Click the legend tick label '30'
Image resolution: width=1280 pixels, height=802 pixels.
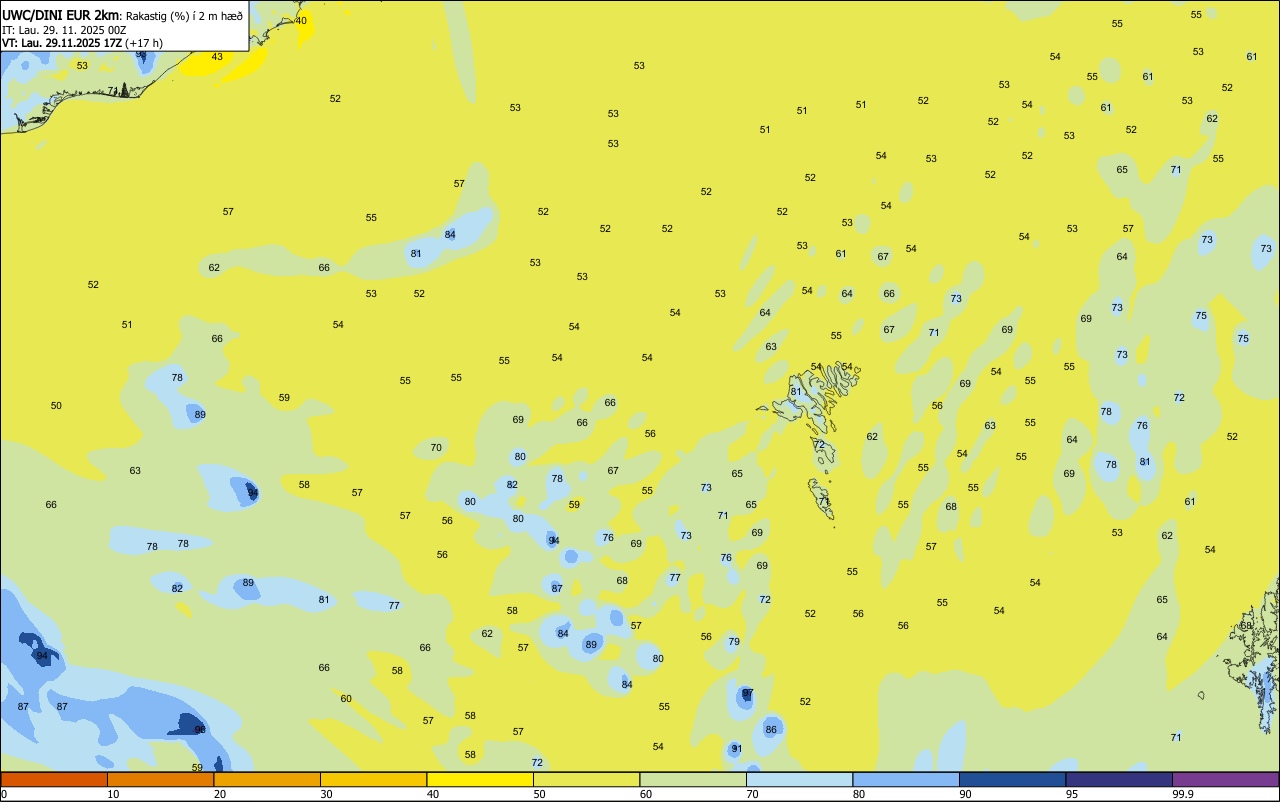pos(326,794)
